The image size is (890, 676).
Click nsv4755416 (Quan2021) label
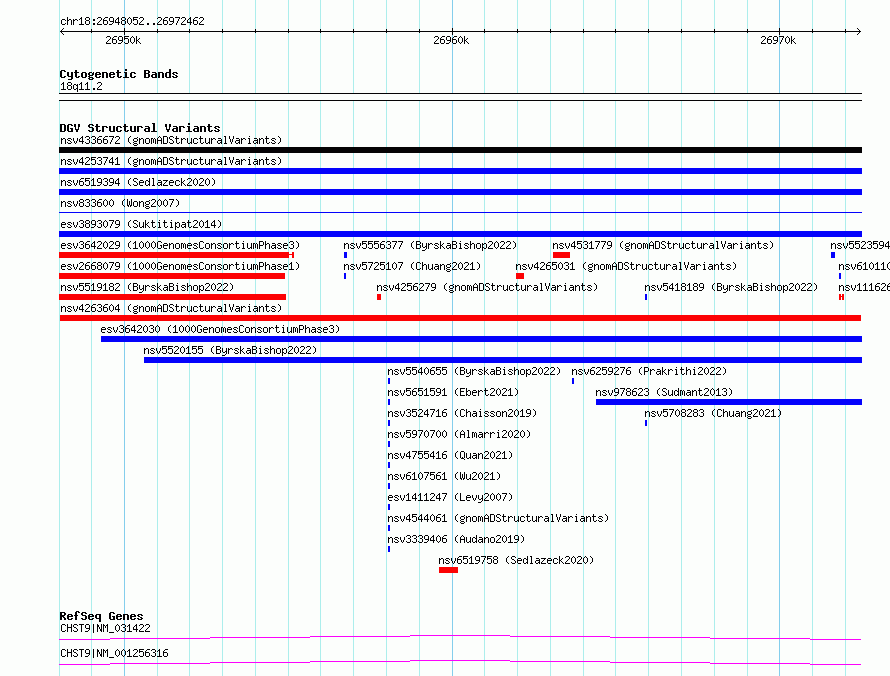450,455
